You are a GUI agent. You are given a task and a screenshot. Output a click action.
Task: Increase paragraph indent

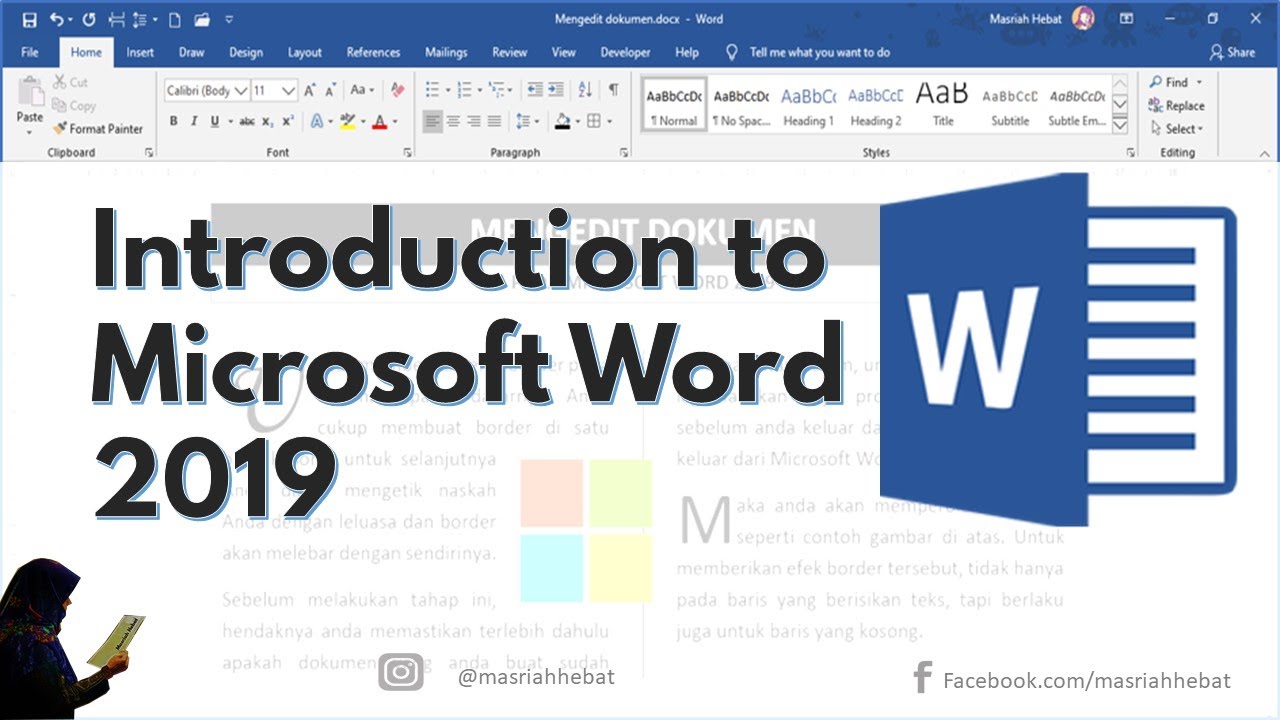(x=556, y=90)
